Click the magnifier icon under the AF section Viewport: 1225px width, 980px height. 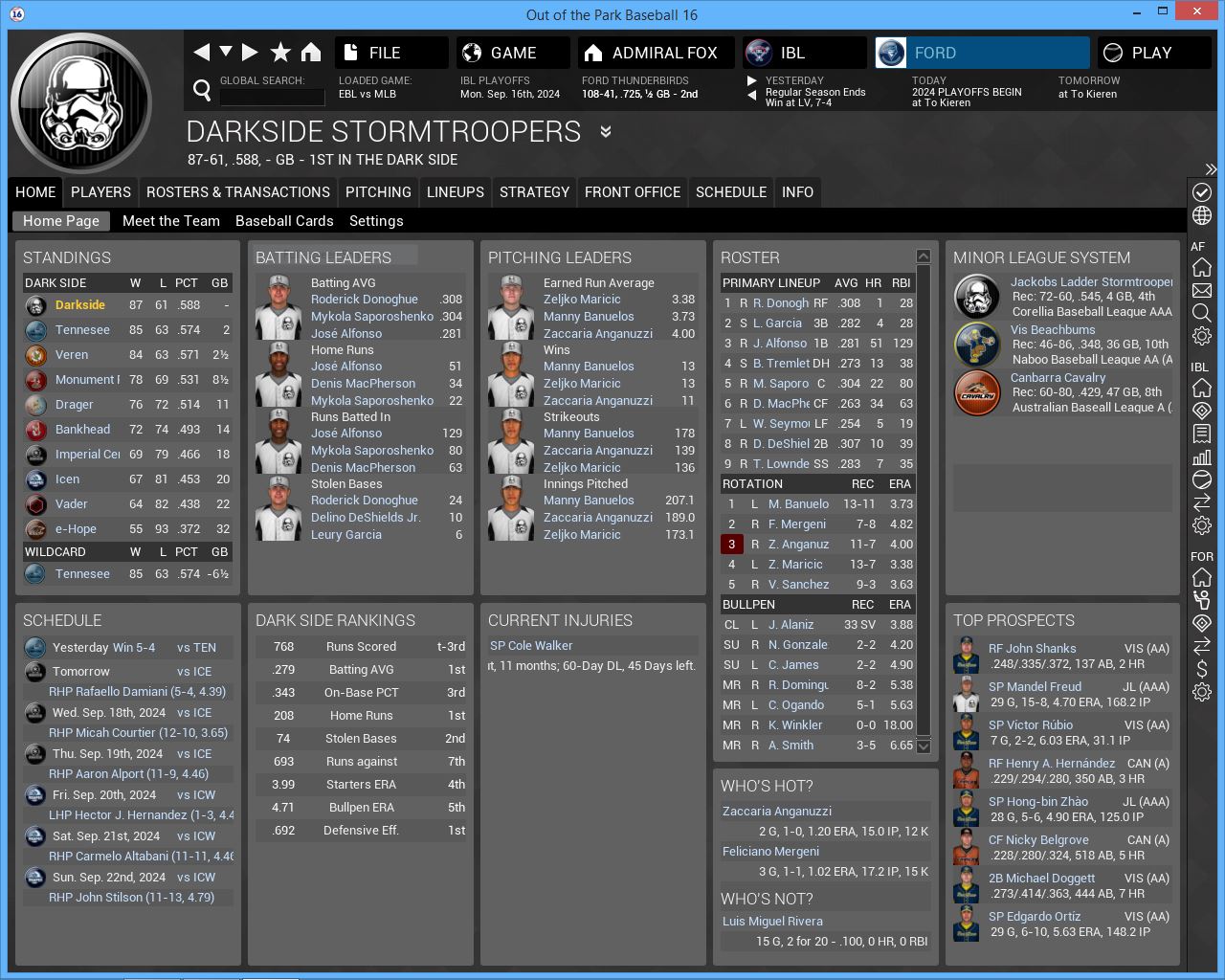(1202, 313)
